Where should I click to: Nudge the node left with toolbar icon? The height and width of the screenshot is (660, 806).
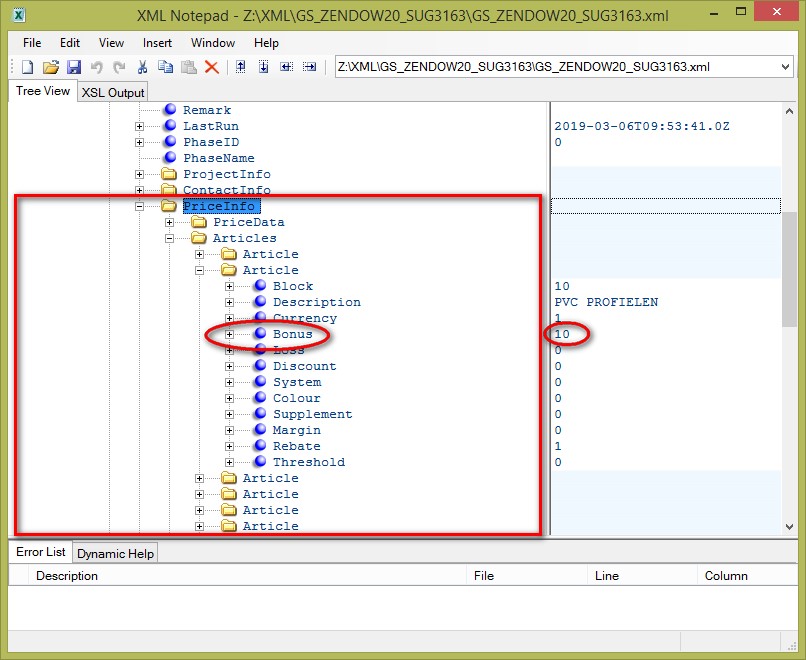coord(286,67)
